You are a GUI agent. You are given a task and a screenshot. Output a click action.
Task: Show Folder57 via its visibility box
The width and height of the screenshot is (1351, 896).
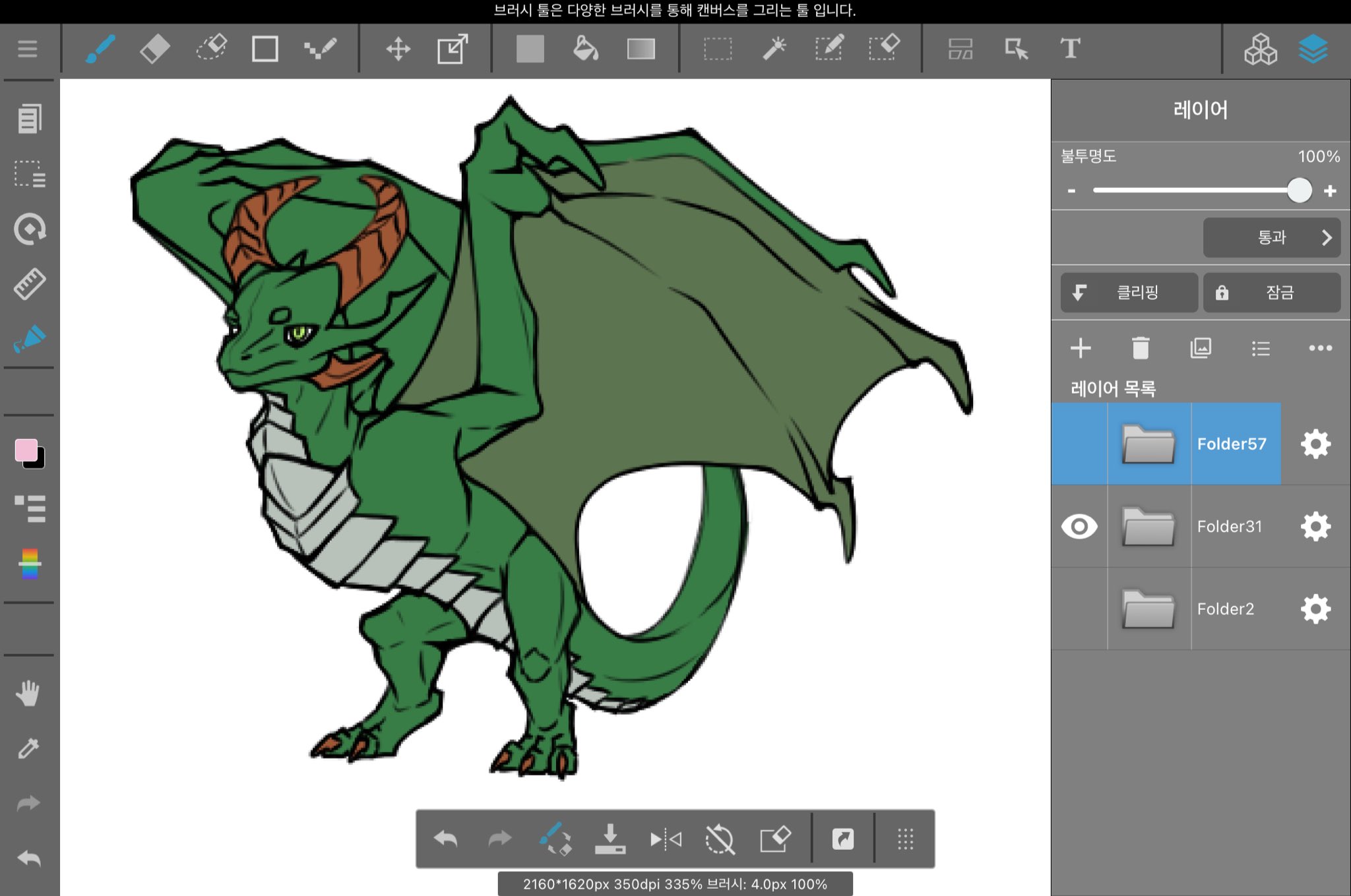coord(1079,444)
